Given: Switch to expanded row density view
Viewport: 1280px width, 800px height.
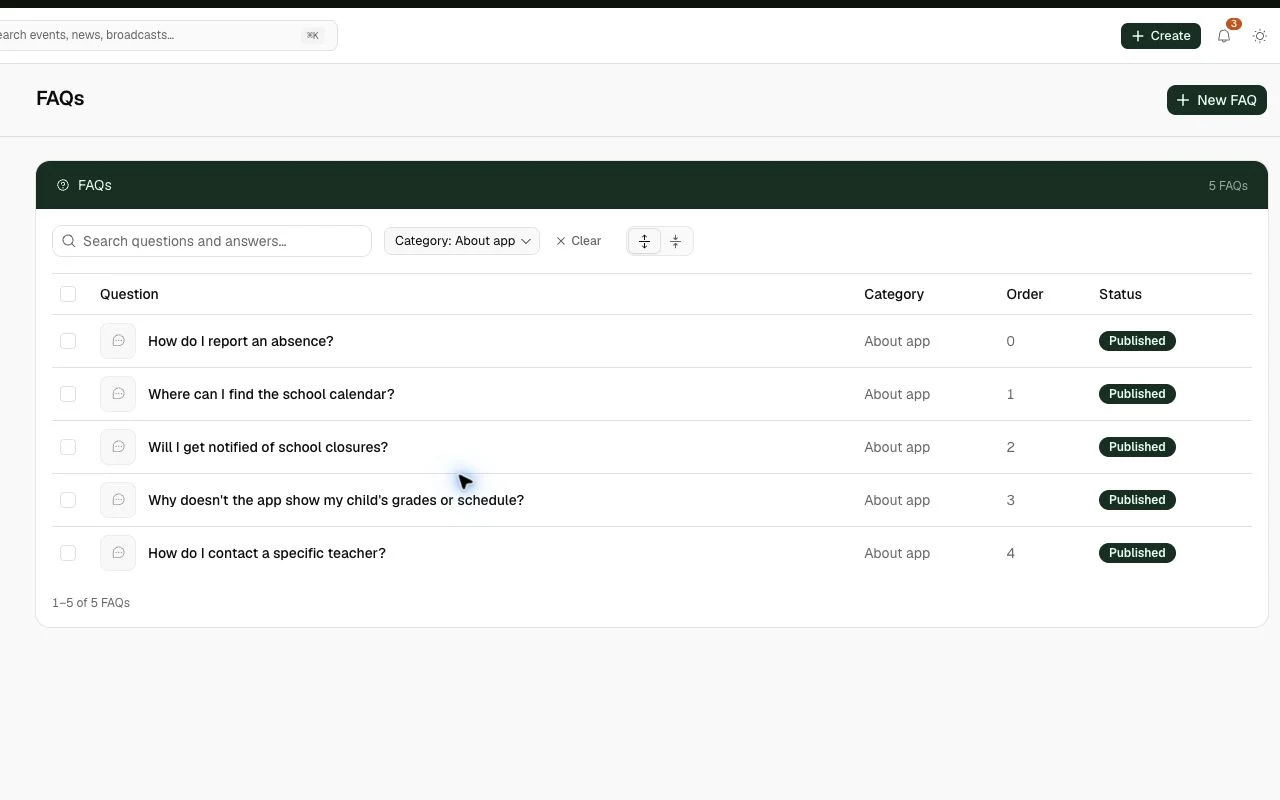Looking at the screenshot, I should [x=644, y=241].
